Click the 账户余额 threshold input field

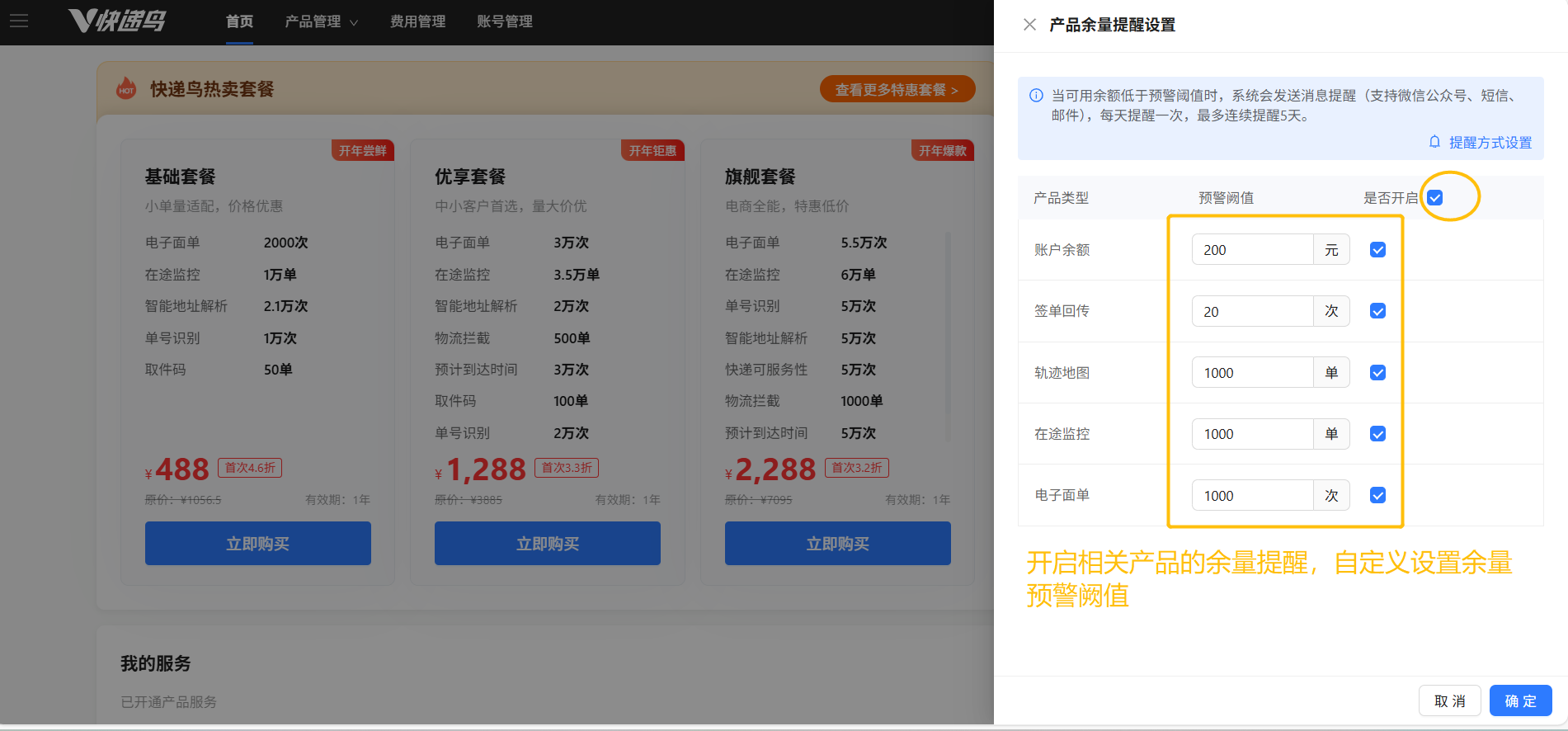click(x=1251, y=250)
